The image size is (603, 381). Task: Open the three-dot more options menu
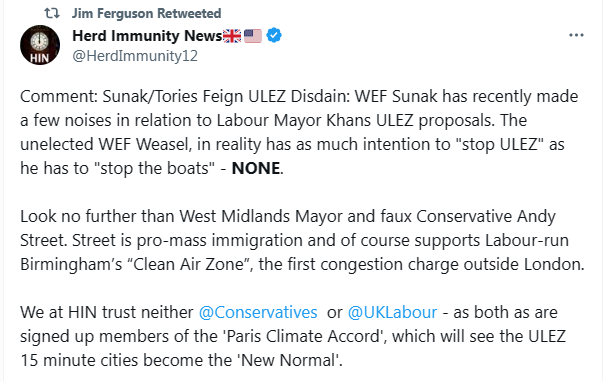(x=576, y=35)
